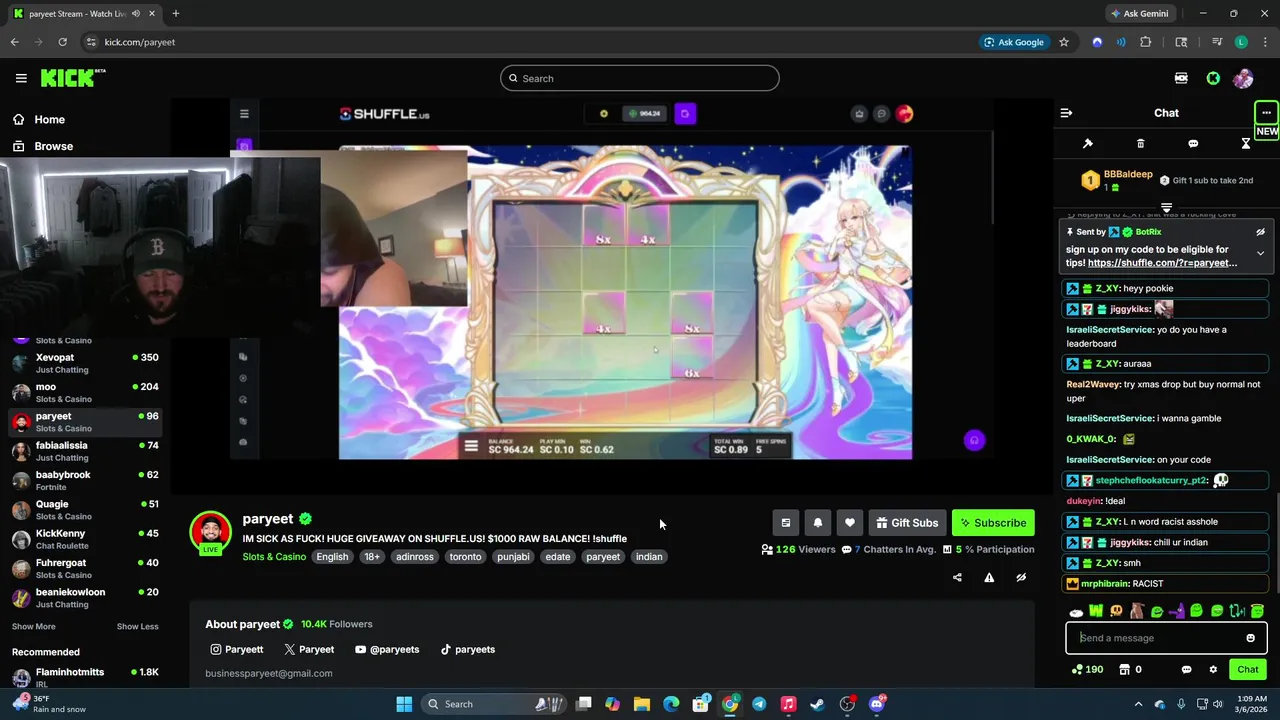Expand the sidebar list with Show More
This screenshot has width=1280, height=720.
34,626
